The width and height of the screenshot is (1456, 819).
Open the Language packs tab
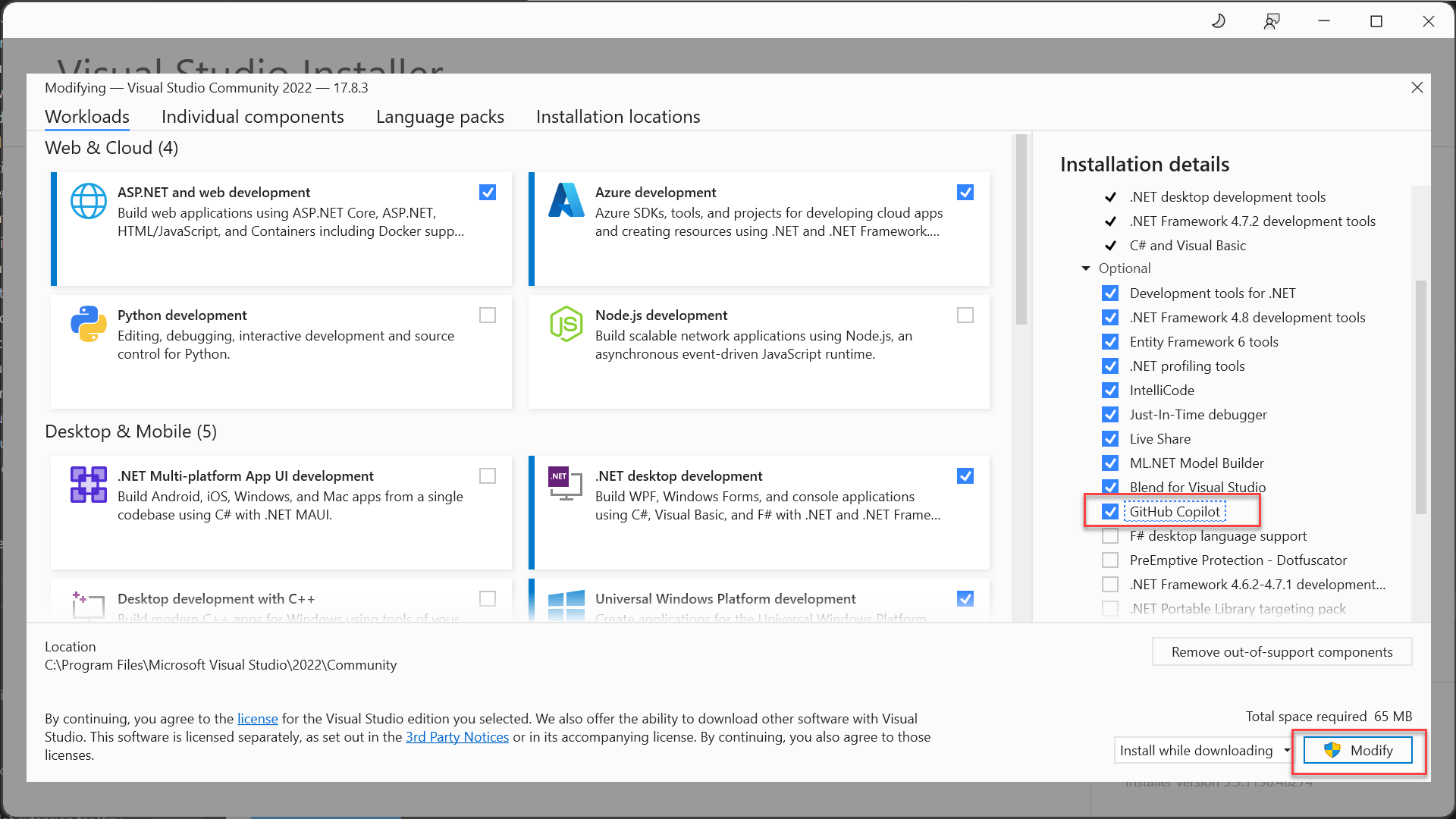(440, 117)
